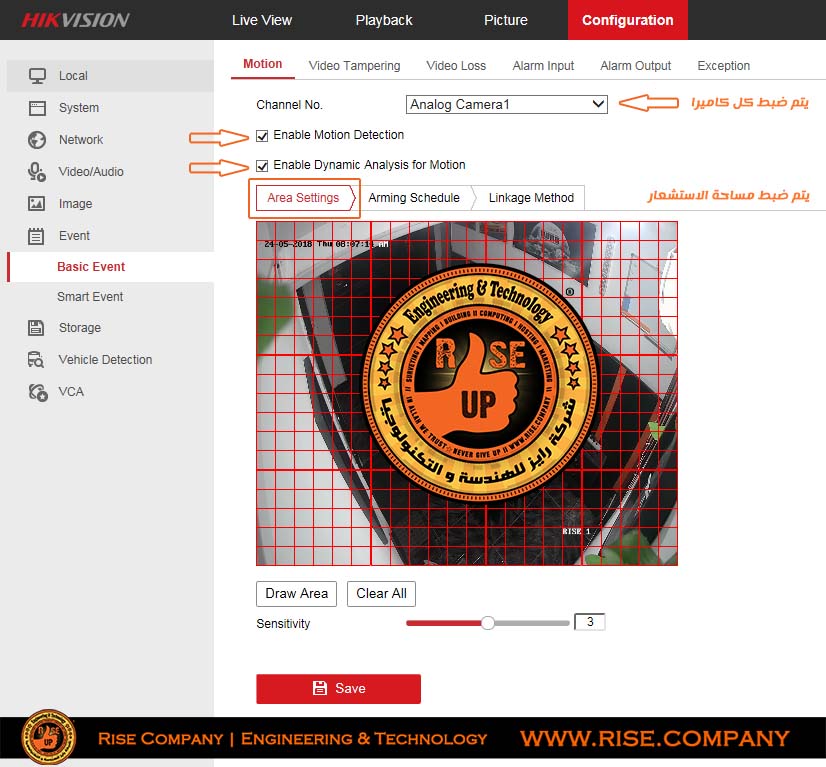Click the Vehicle Detection icon
This screenshot has height=767, width=826.
click(37, 360)
